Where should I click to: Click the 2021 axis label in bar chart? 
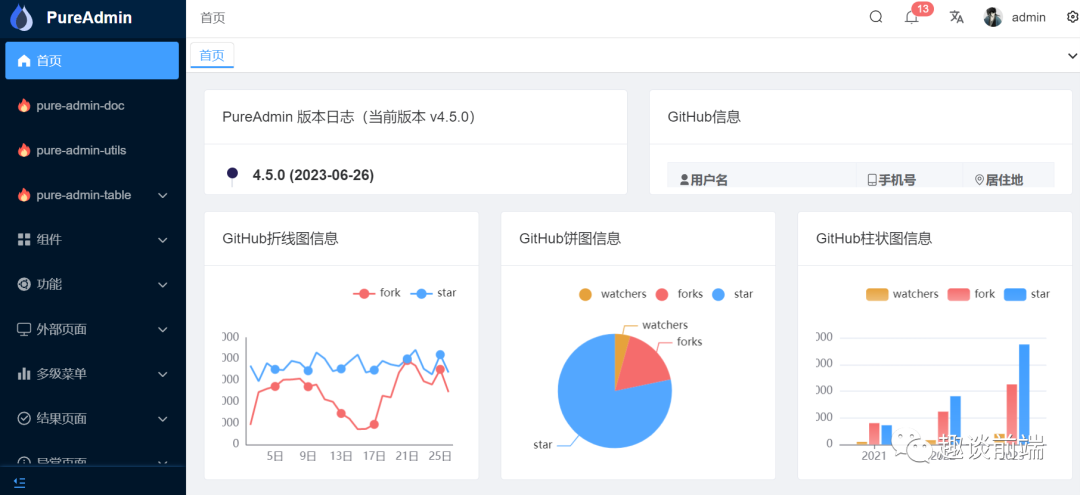[873, 456]
